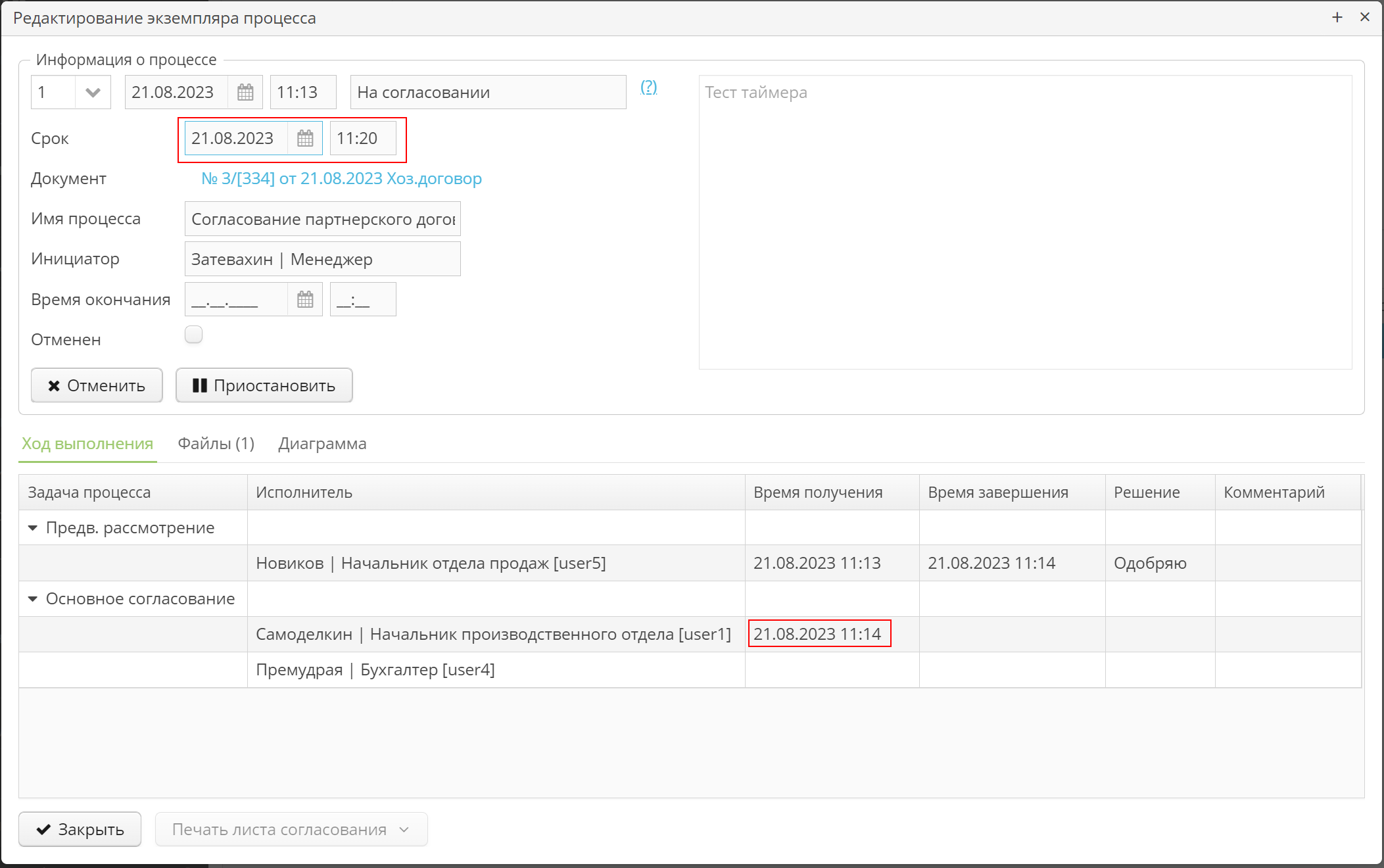Image resolution: width=1384 pixels, height=868 pixels.
Task: Open calendar picker for Время окончания
Action: [x=305, y=300]
